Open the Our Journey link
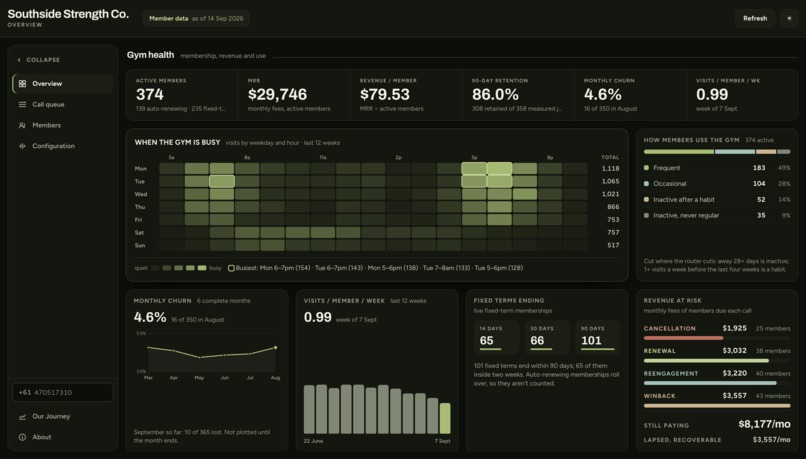Image resolution: width=806 pixels, height=459 pixels. click(63, 417)
